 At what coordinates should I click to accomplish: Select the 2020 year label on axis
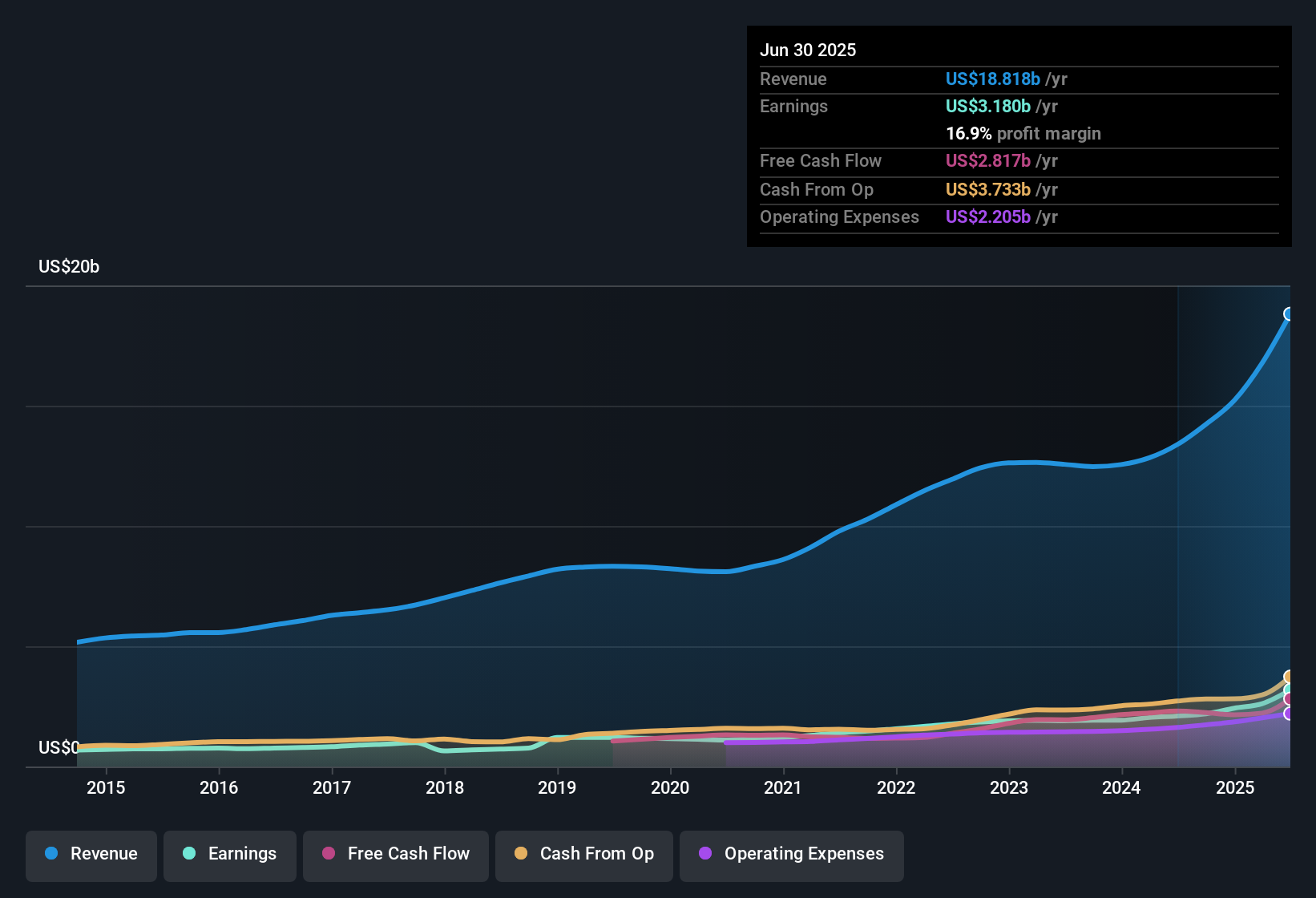(x=671, y=787)
